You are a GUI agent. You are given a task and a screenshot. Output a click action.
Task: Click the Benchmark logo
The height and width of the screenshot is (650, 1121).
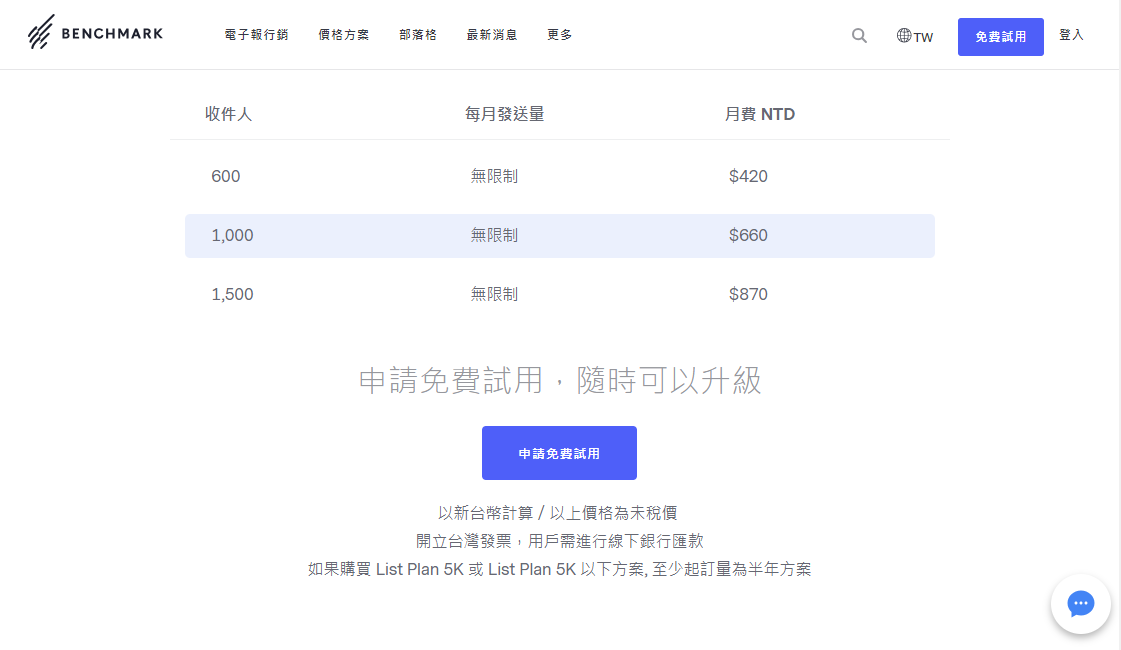[95, 32]
